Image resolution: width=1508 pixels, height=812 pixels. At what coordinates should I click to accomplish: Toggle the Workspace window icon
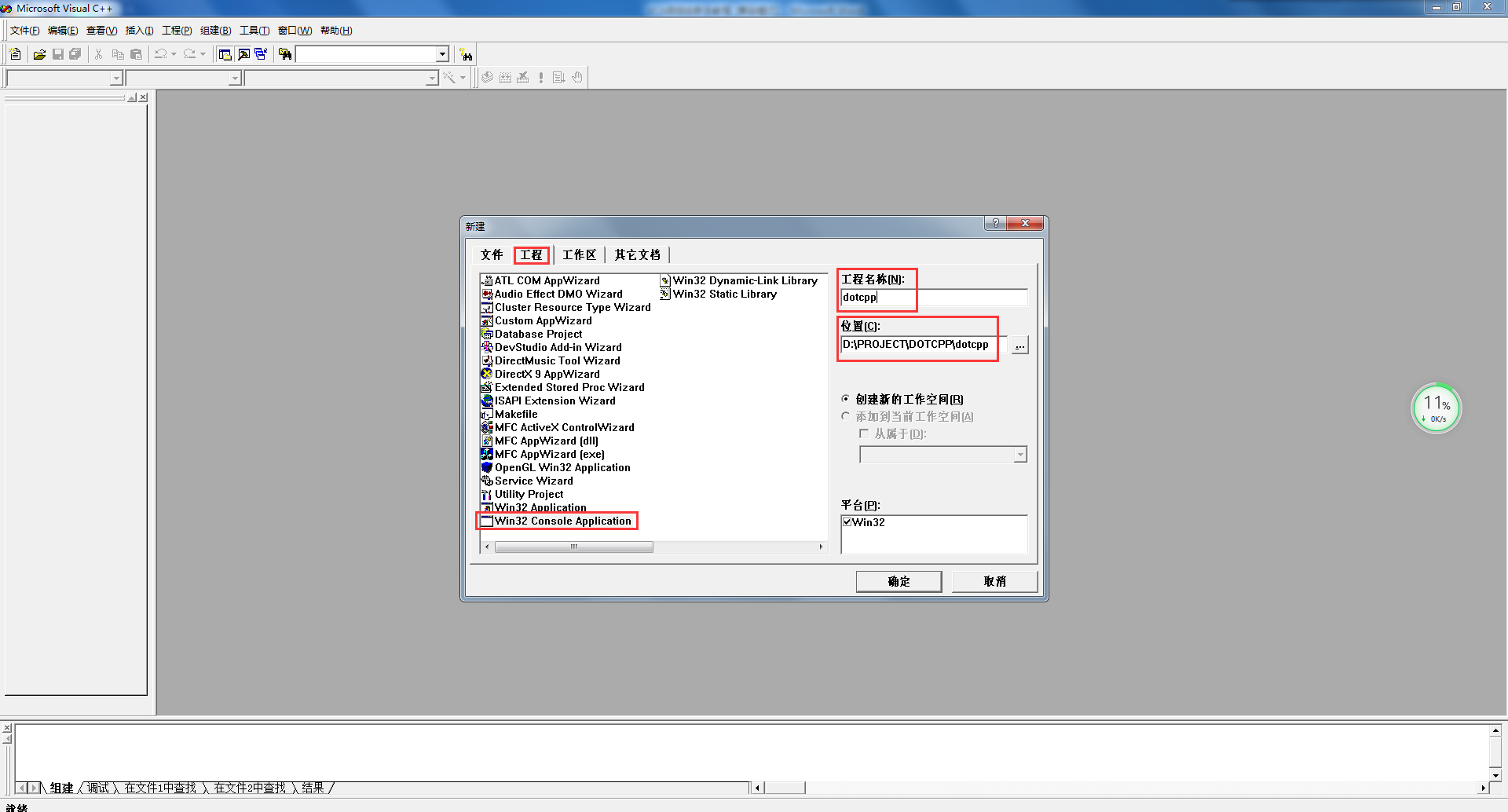click(225, 54)
